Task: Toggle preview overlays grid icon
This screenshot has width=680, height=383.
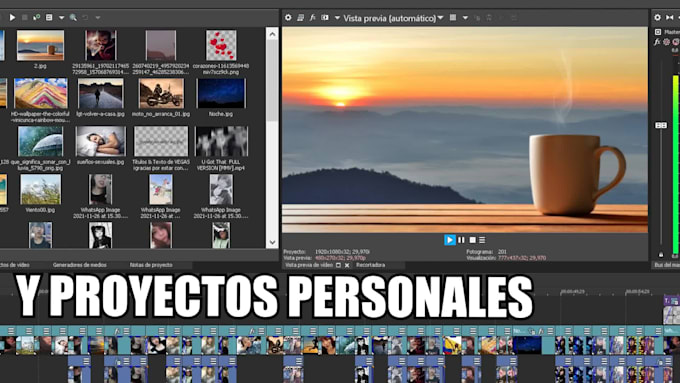Action: pos(453,18)
